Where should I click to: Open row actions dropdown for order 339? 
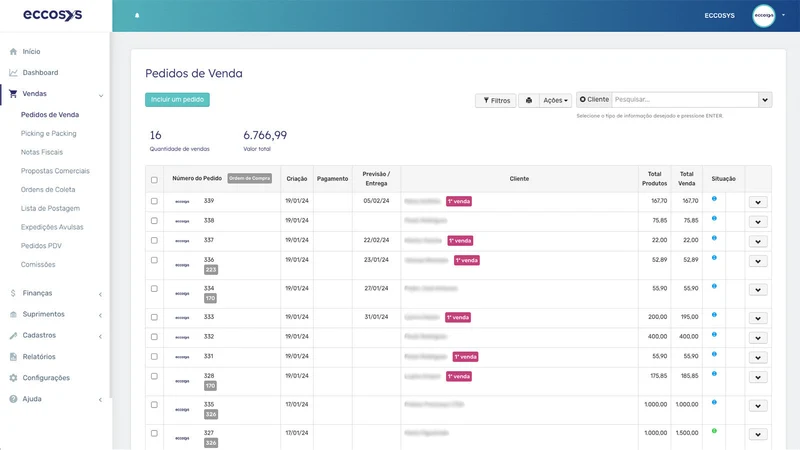pyautogui.click(x=758, y=202)
